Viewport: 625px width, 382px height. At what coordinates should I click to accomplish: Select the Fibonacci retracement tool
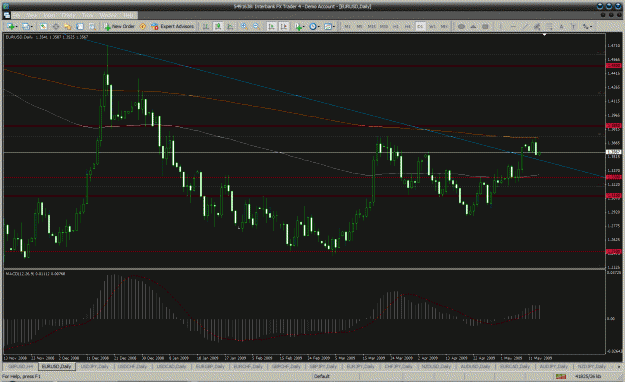pyautogui.click(x=550, y=26)
